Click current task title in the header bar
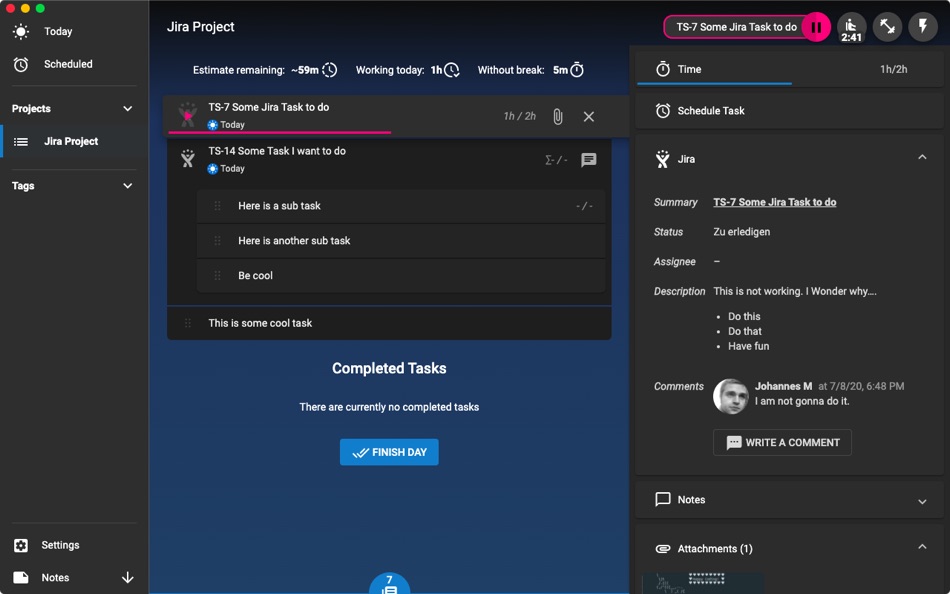Image resolution: width=950 pixels, height=594 pixels. tap(736, 27)
